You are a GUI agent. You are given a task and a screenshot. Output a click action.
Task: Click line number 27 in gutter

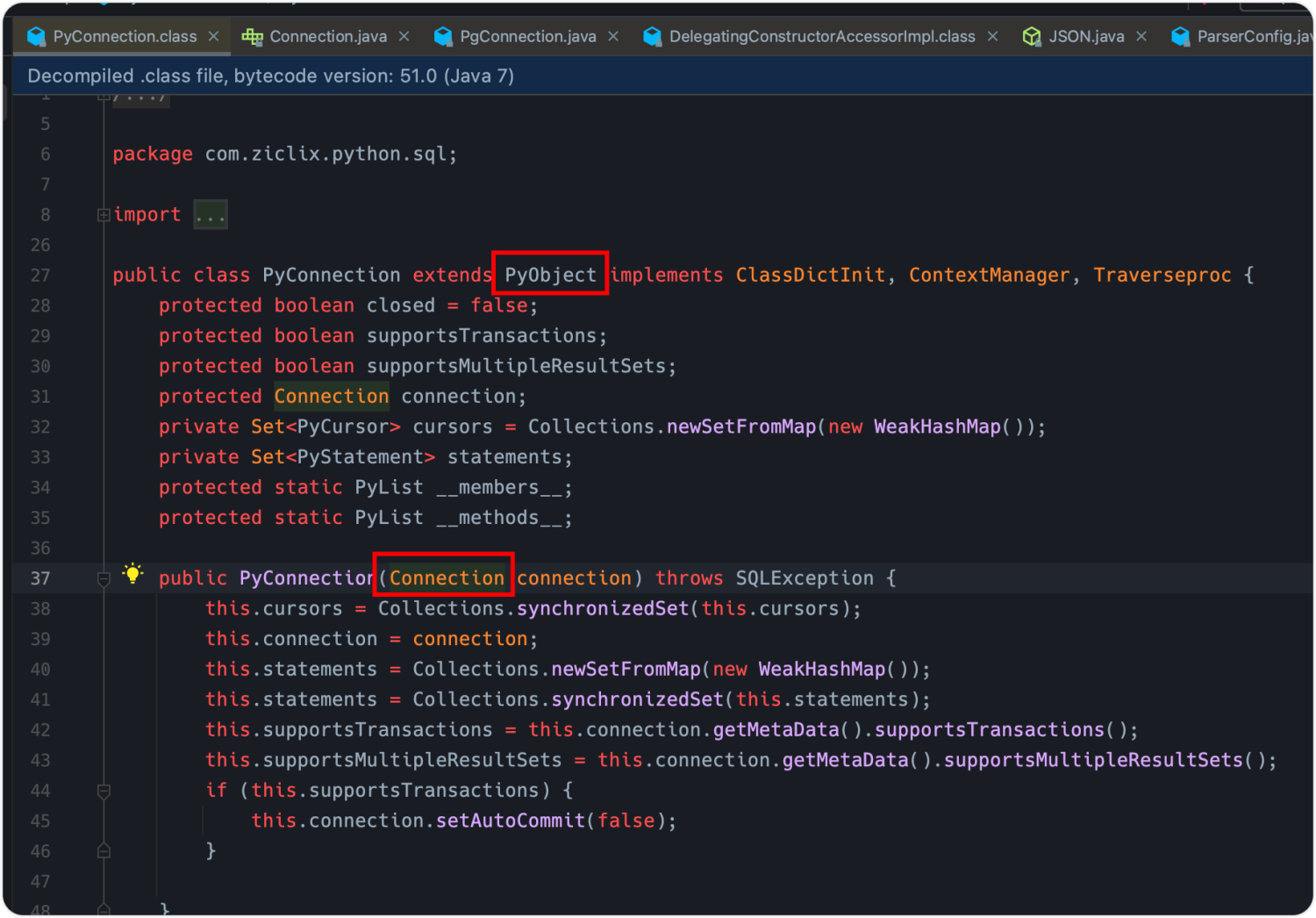click(x=40, y=275)
